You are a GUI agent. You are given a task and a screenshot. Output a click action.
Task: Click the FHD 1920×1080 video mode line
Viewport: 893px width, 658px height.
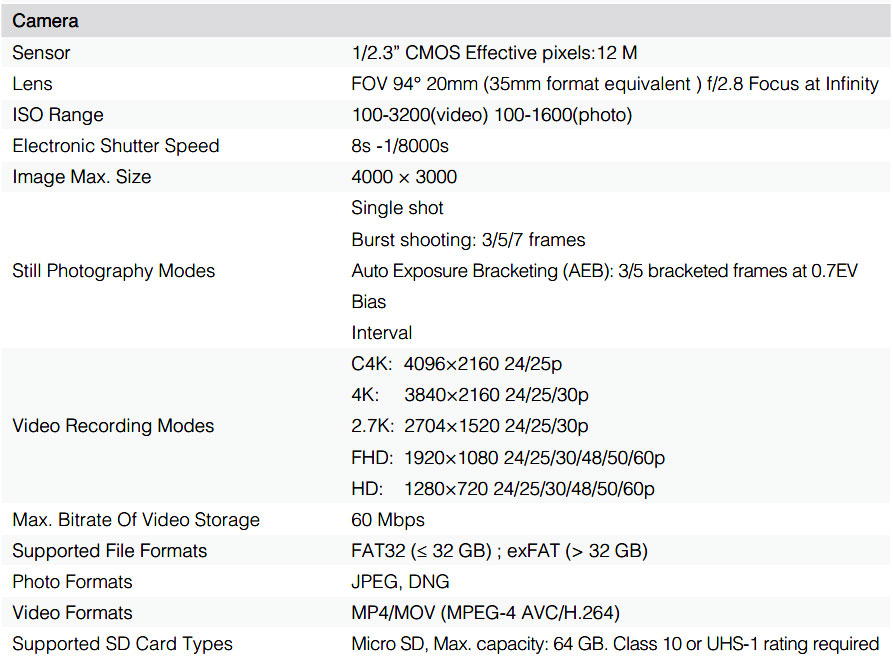(x=508, y=458)
